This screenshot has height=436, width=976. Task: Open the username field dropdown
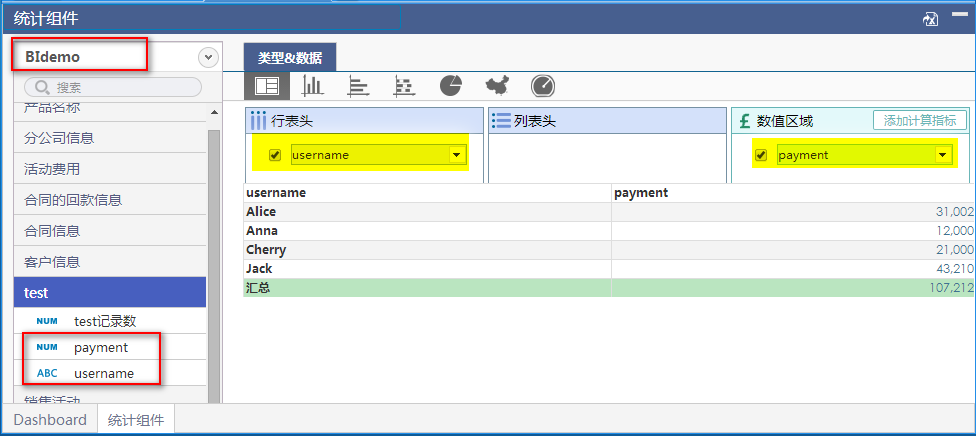click(x=457, y=155)
